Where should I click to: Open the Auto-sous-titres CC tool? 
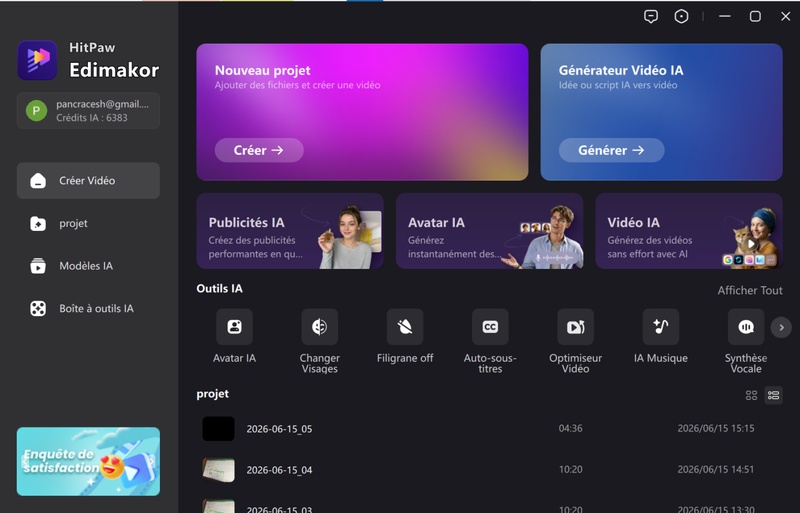pos(490,327)
